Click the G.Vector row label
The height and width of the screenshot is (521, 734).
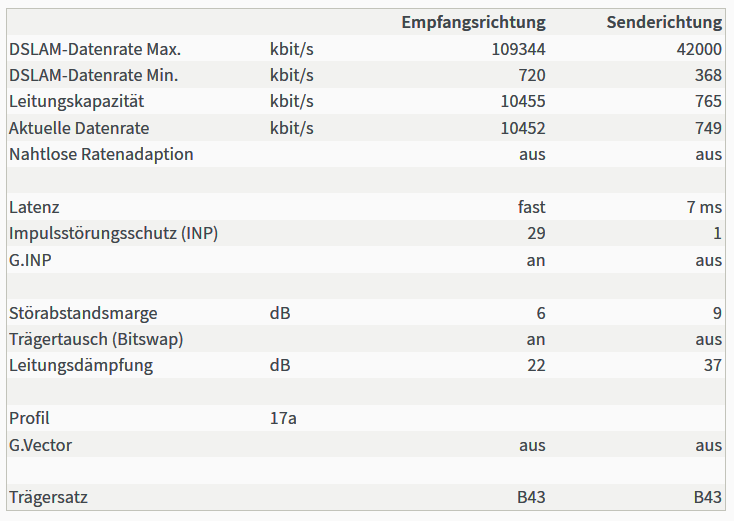[x=41, y=445]
